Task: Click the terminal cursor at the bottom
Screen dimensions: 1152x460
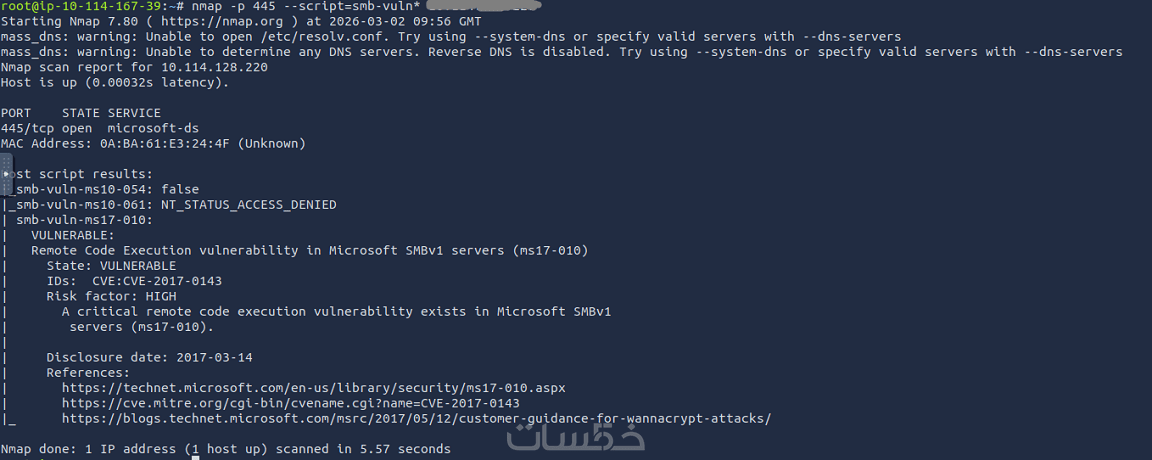Action: [196, 457]
